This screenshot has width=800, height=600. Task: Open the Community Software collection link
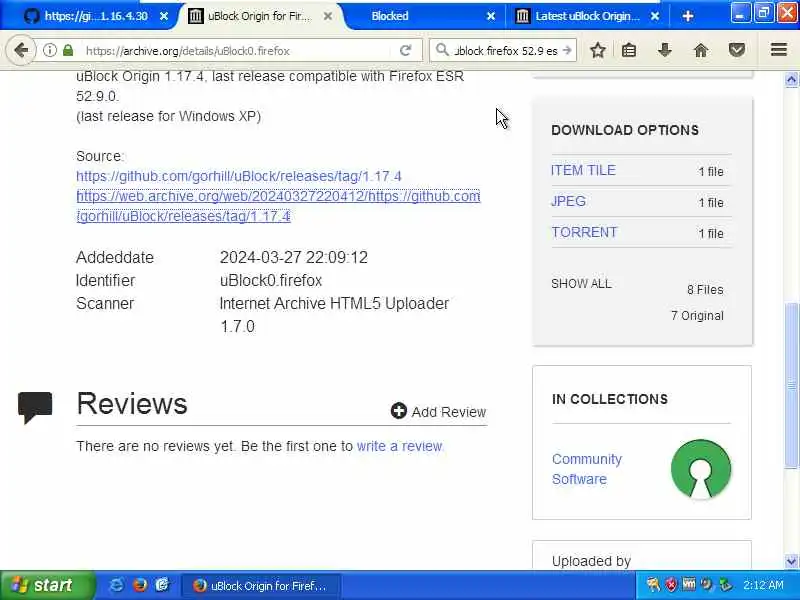coord(587,469)
